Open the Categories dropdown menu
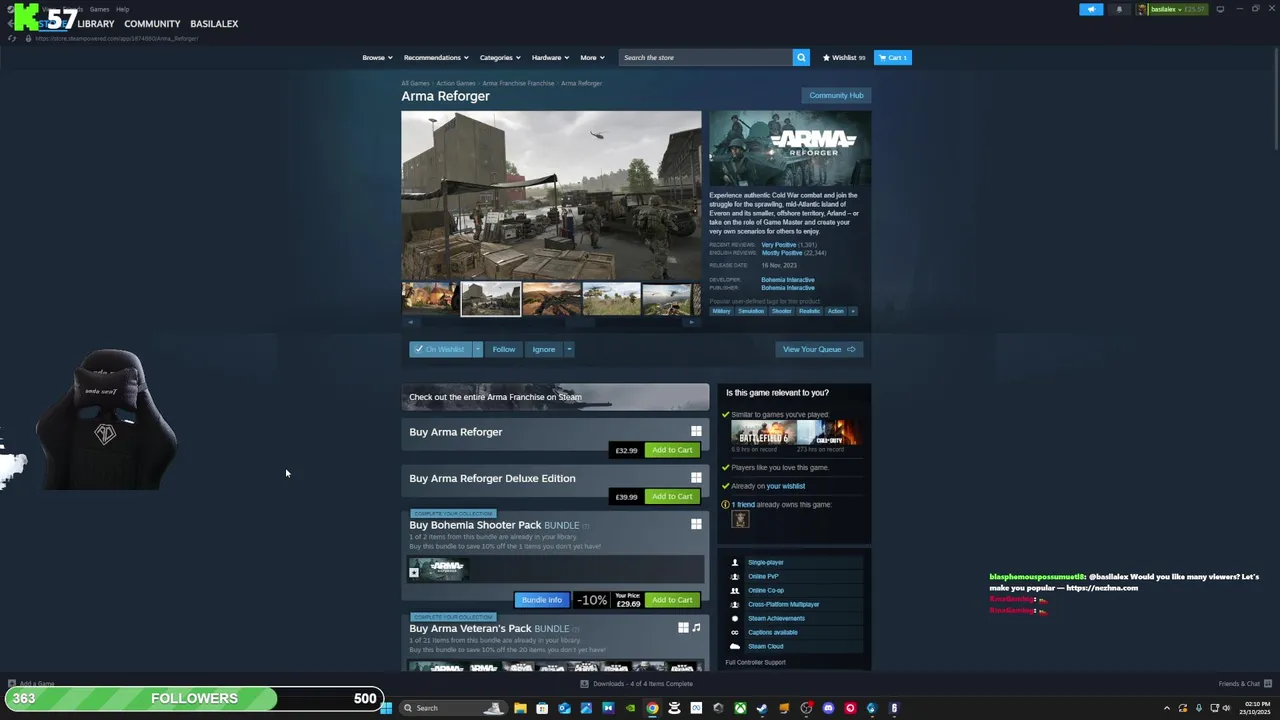The width and height of the screenshot is (1280, 720). point(500,57)
